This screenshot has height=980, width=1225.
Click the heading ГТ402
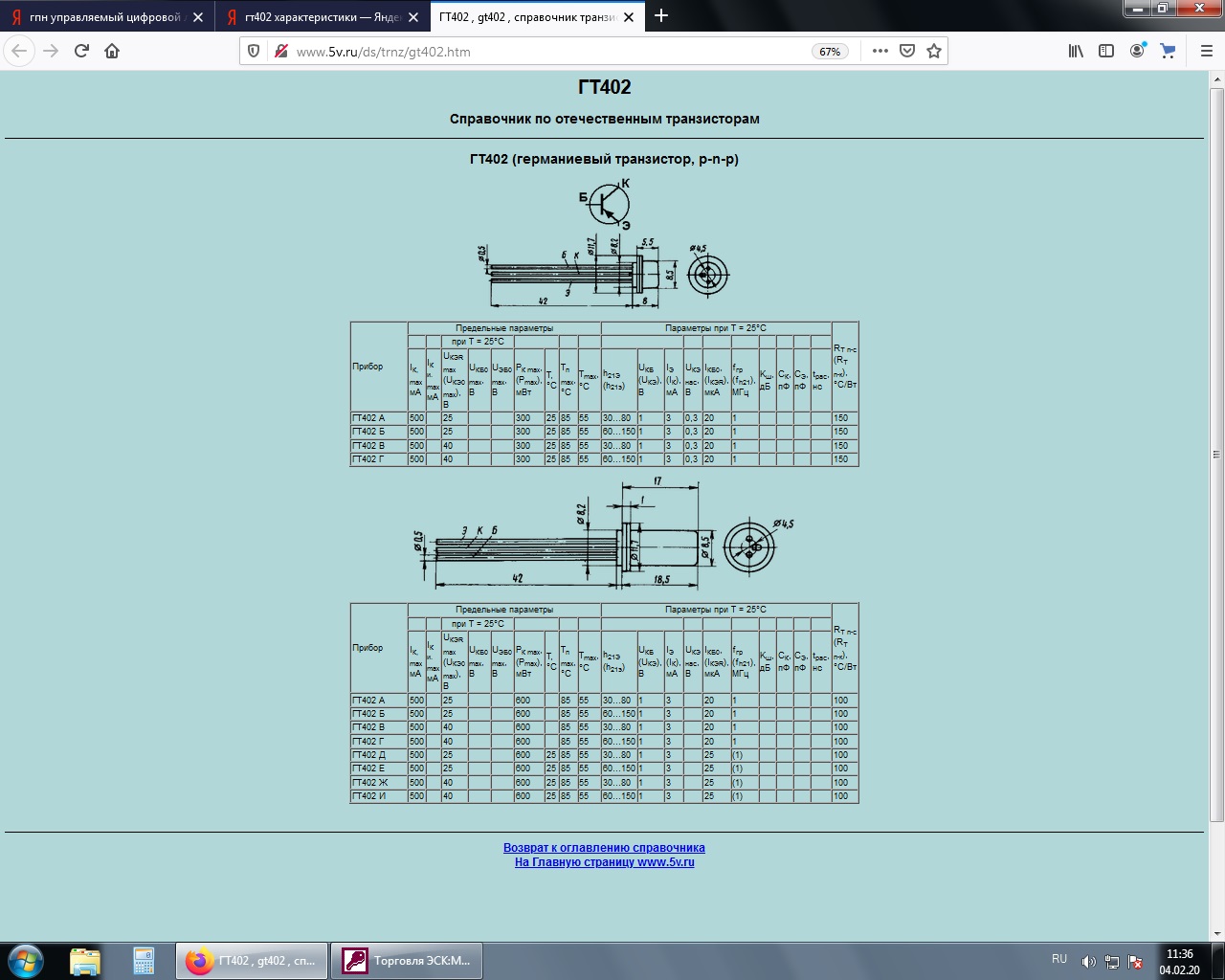click(x=605, y=87)
